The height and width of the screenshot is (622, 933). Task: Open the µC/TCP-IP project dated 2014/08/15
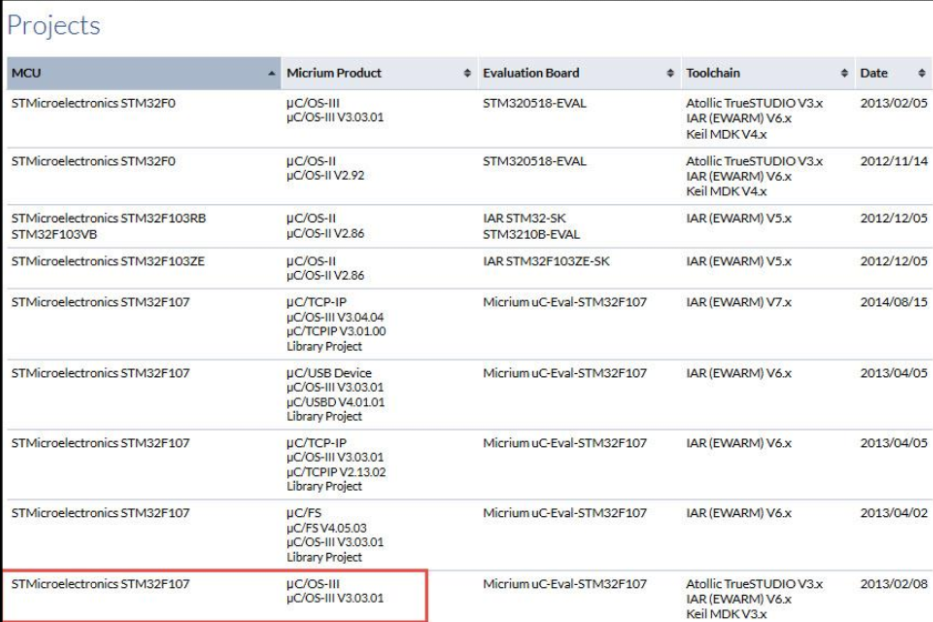[320, 320]
